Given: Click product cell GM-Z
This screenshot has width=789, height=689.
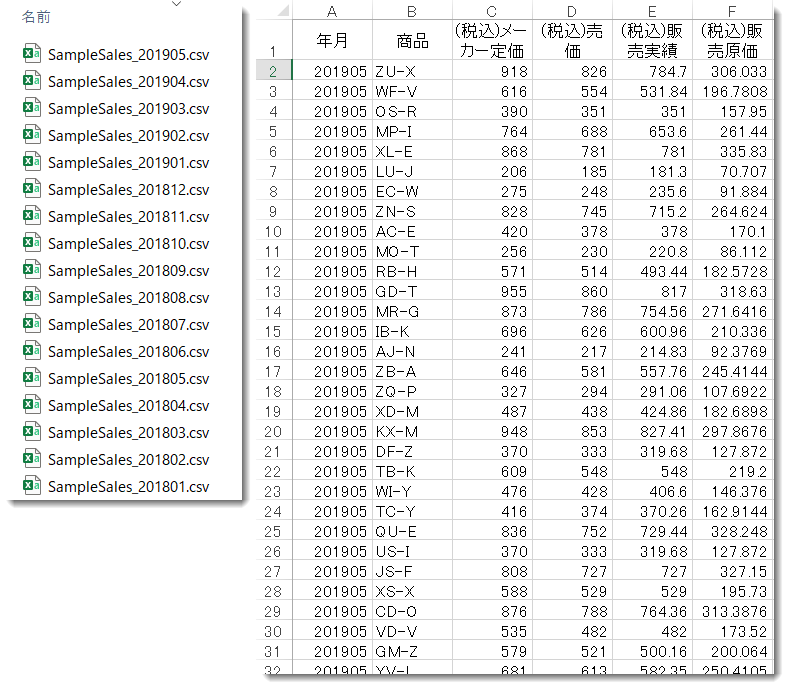Looking at the screenshot, I should [x=412, y=651].
